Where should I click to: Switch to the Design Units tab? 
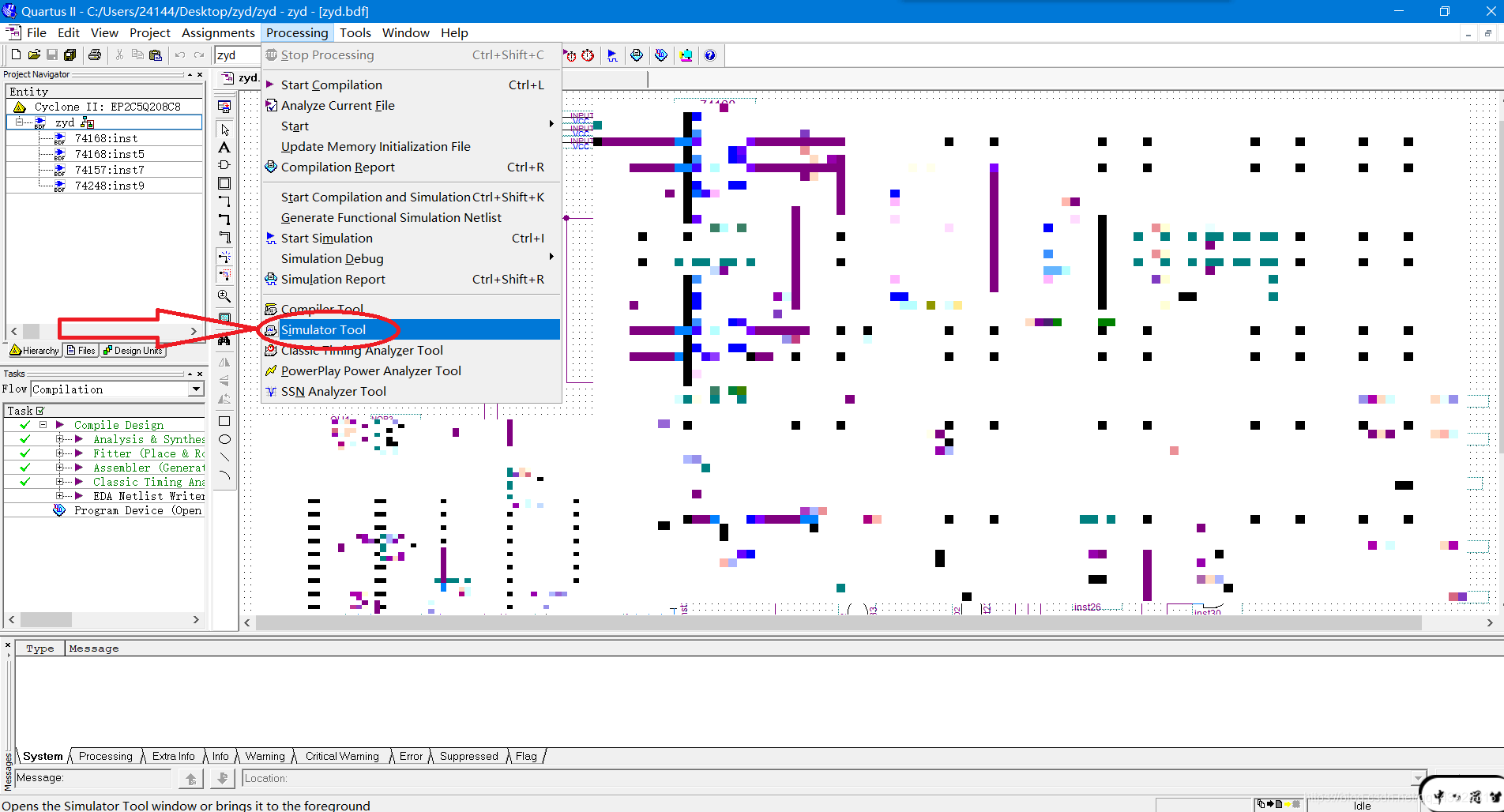(x=133, y=350)
